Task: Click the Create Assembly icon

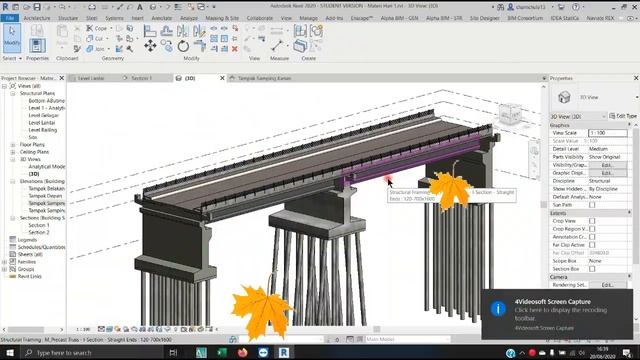Action: (x=300, y=31)
